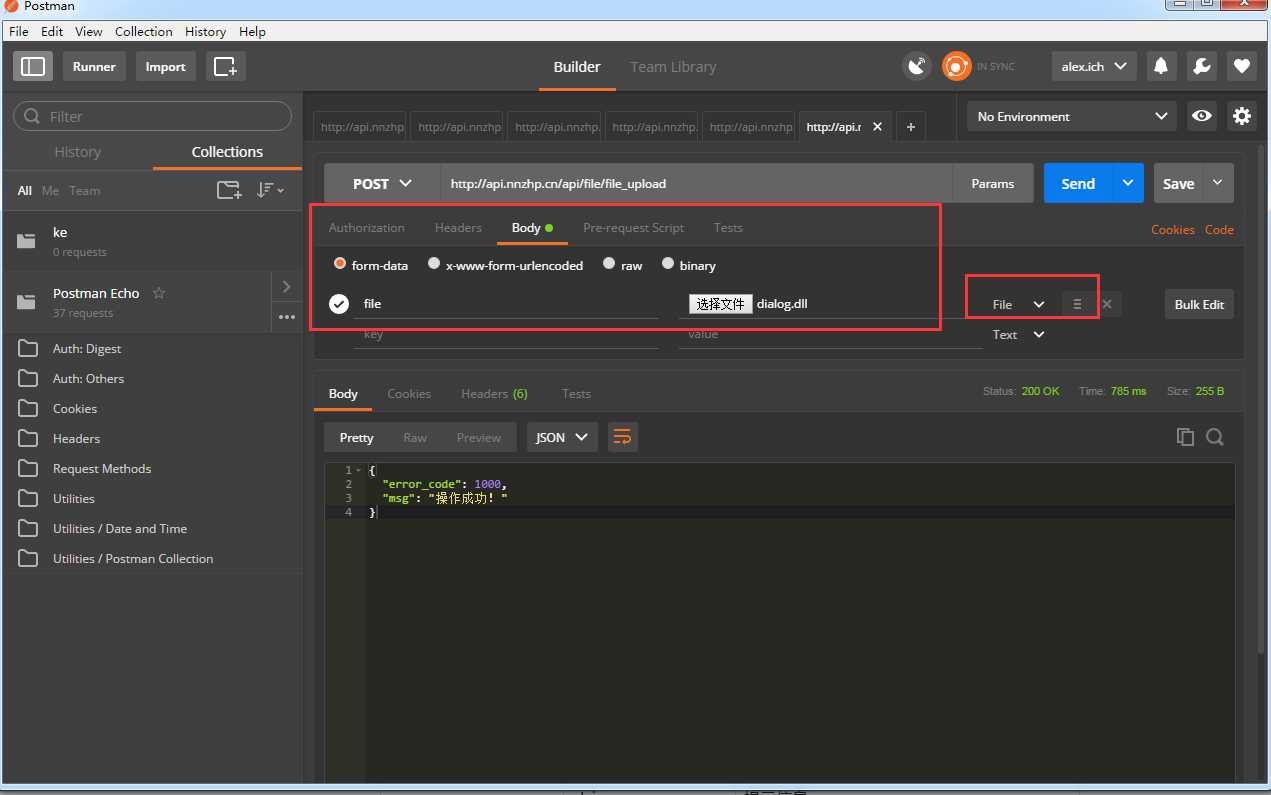Open the Collection menu
The height and width of the screenshot is (795, 1271).
(143, 31)
